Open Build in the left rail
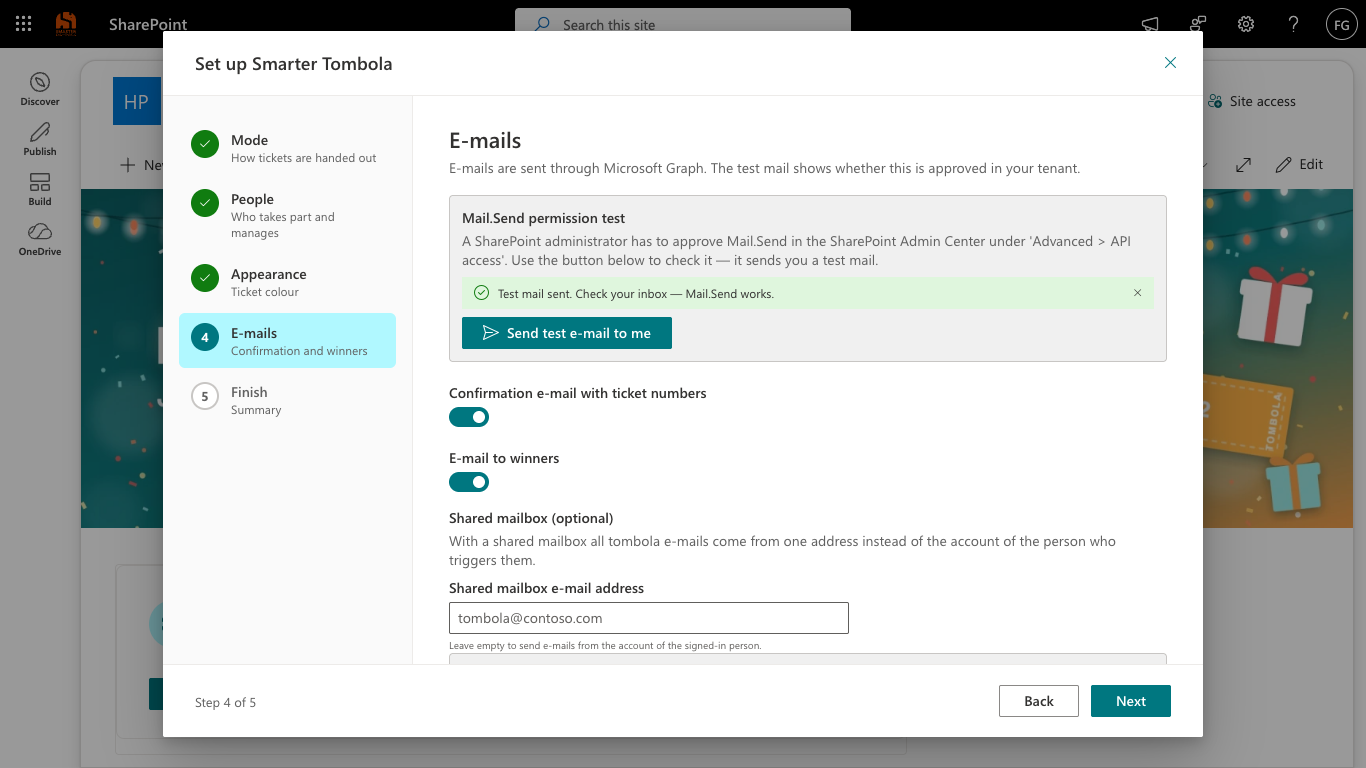 coord(40,189)
